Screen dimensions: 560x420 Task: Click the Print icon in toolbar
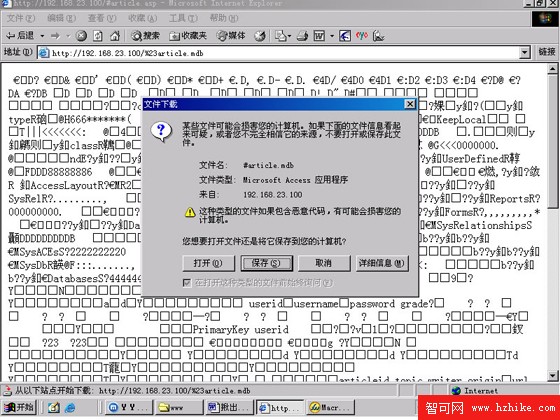(x=302, y=36)
